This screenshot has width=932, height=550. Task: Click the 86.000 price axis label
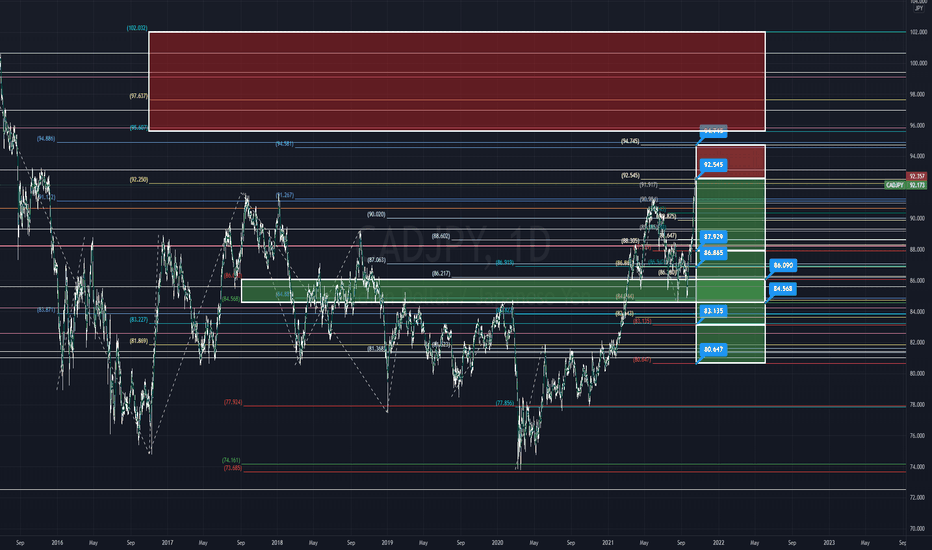(x=918, y=281)
